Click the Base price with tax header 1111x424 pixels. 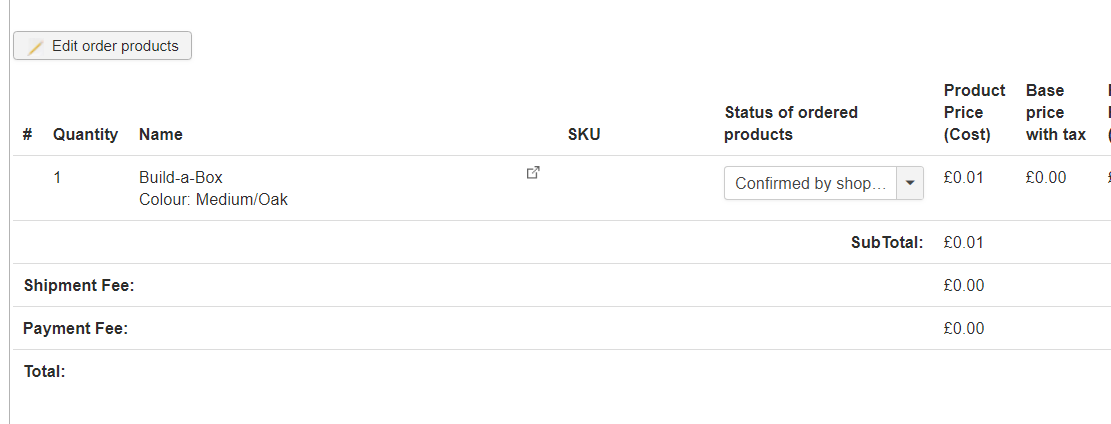pos(1056,112)
